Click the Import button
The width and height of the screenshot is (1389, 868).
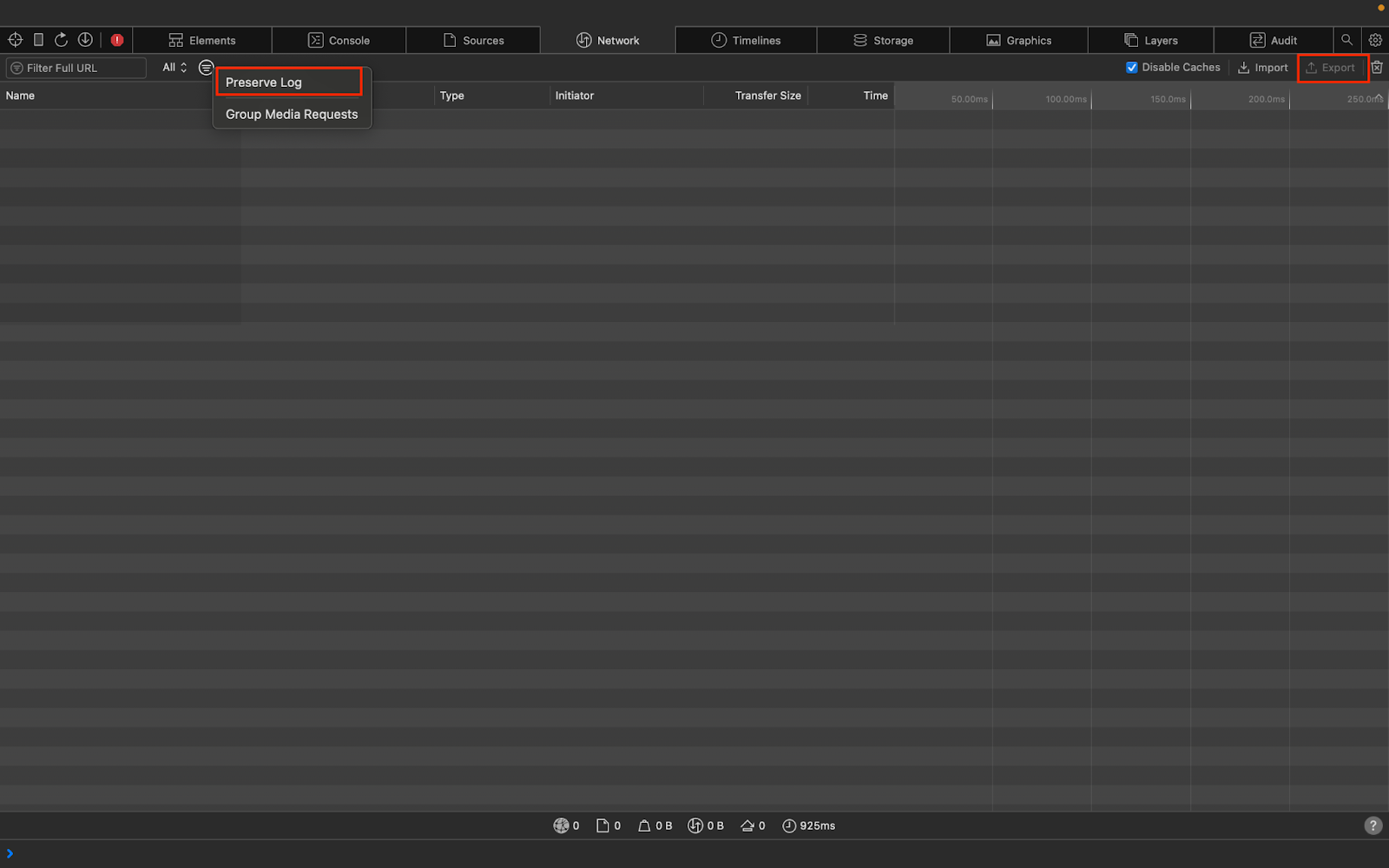(x=1263, y=67)
